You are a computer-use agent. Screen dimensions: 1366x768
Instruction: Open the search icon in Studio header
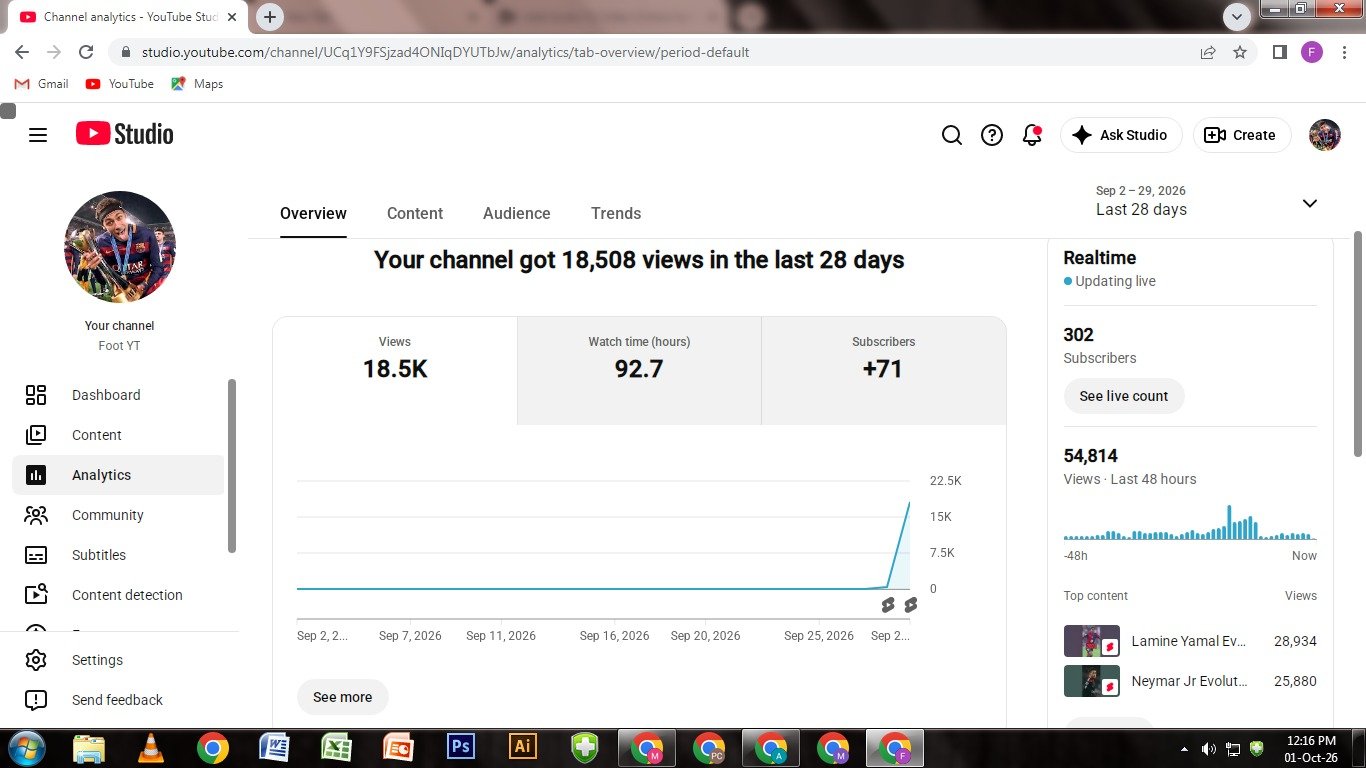pos(952,135)
